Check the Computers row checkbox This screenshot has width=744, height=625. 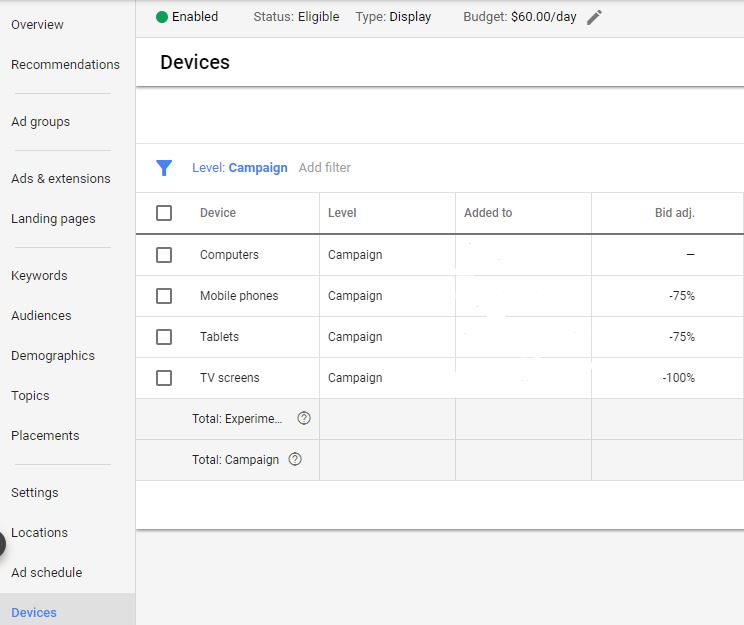164,255
